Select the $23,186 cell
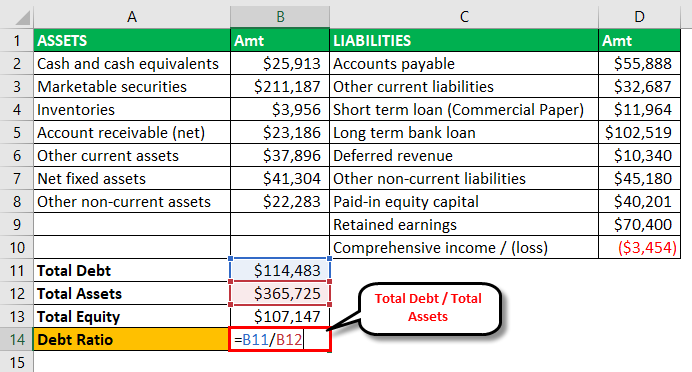 click(x=280, y=132)
